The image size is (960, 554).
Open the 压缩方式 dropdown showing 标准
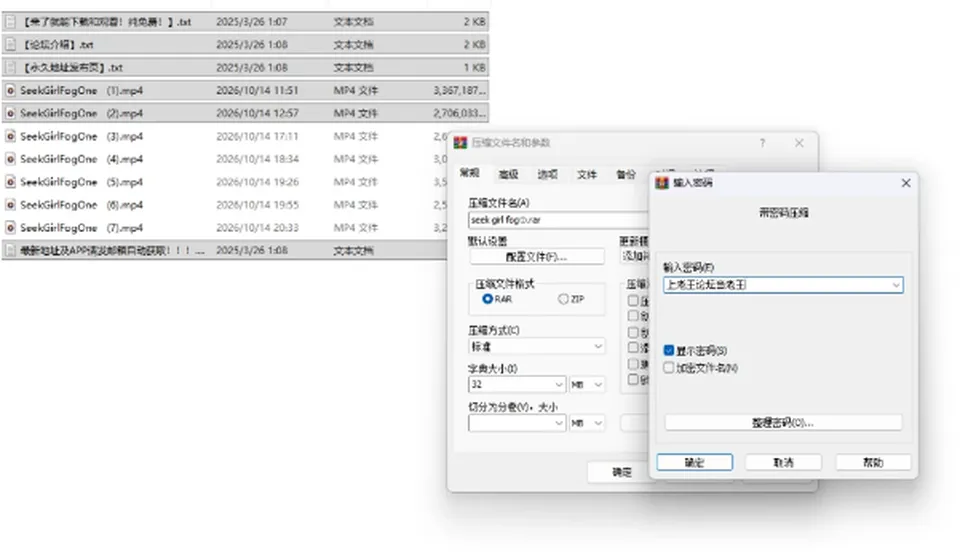coord(536,346)
